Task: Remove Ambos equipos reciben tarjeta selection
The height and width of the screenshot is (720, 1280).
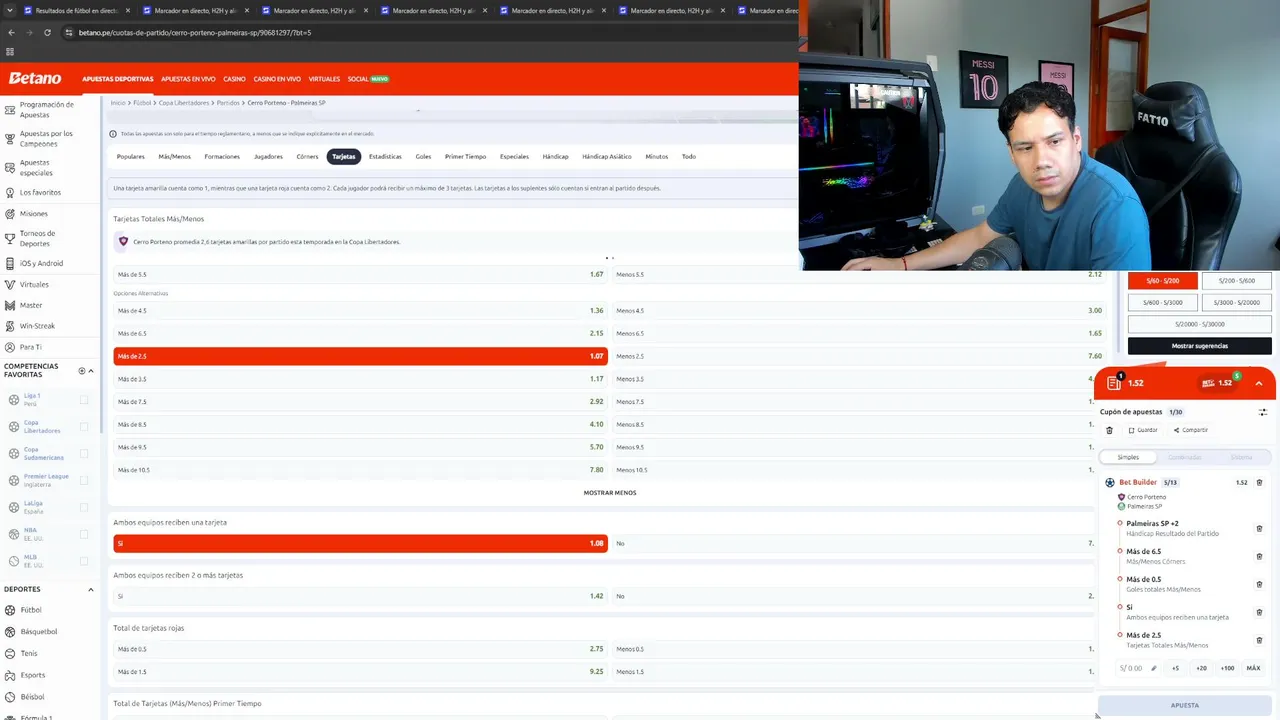Action: pos(1259,612)
